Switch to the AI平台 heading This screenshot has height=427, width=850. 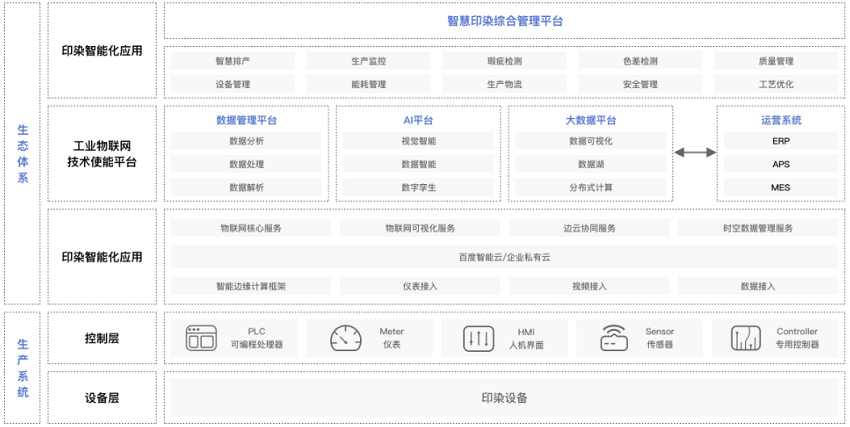(418, 120)
